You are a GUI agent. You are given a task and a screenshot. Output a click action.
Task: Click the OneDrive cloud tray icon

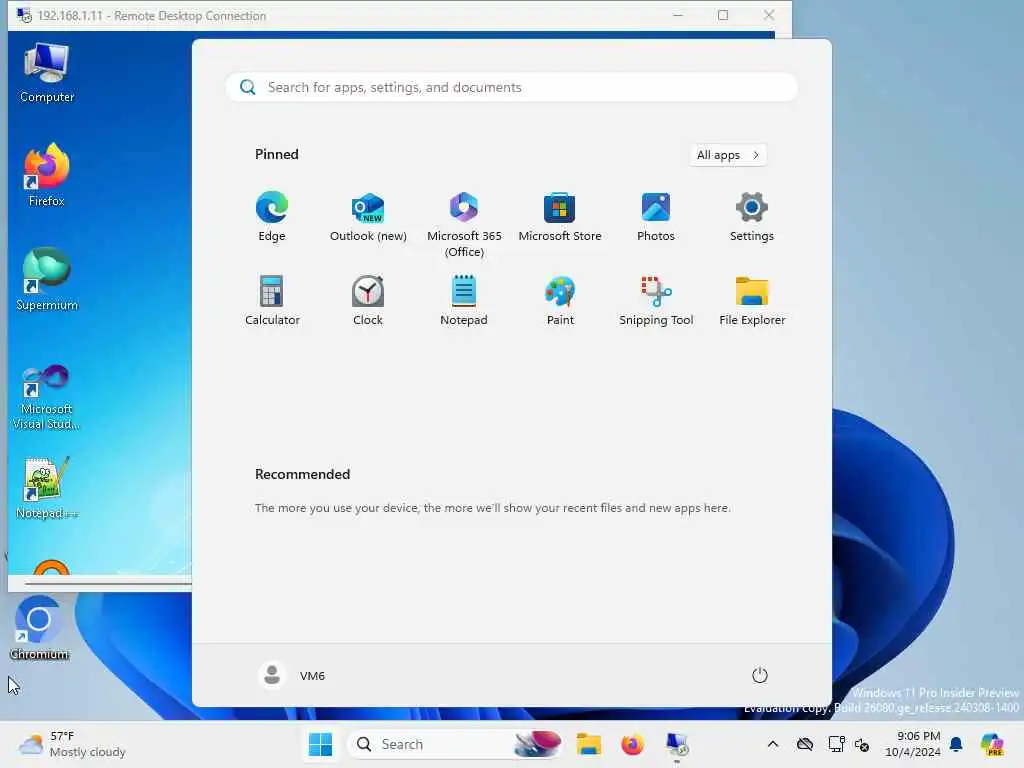pos(805,744)
